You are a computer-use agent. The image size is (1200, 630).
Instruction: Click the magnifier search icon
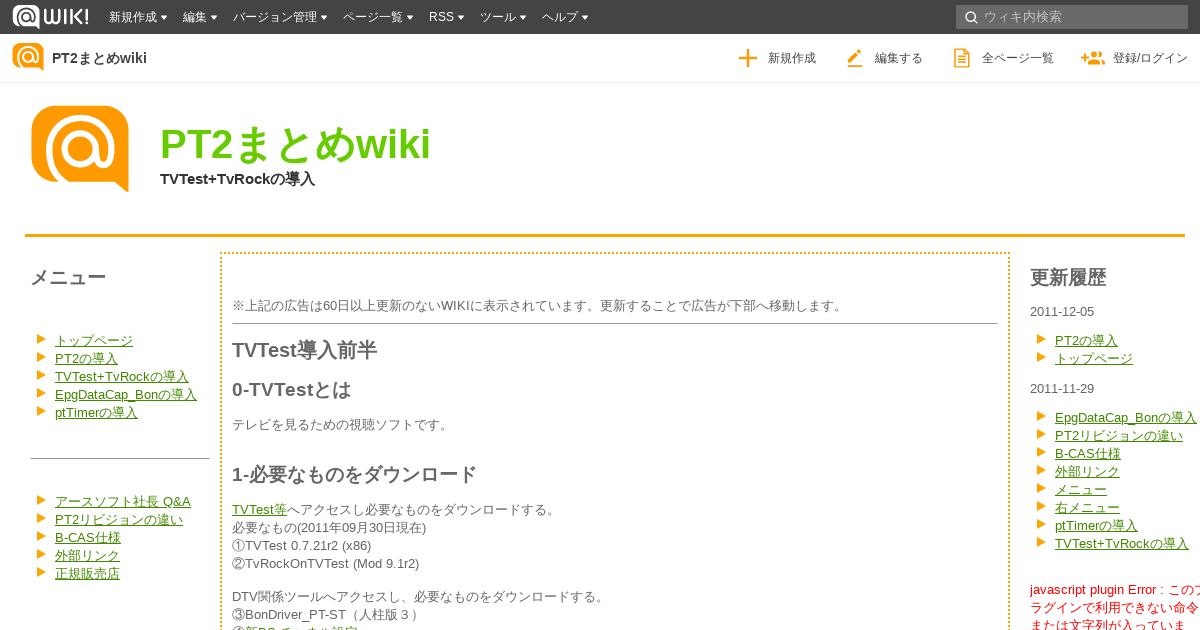(x=971, y=17)
